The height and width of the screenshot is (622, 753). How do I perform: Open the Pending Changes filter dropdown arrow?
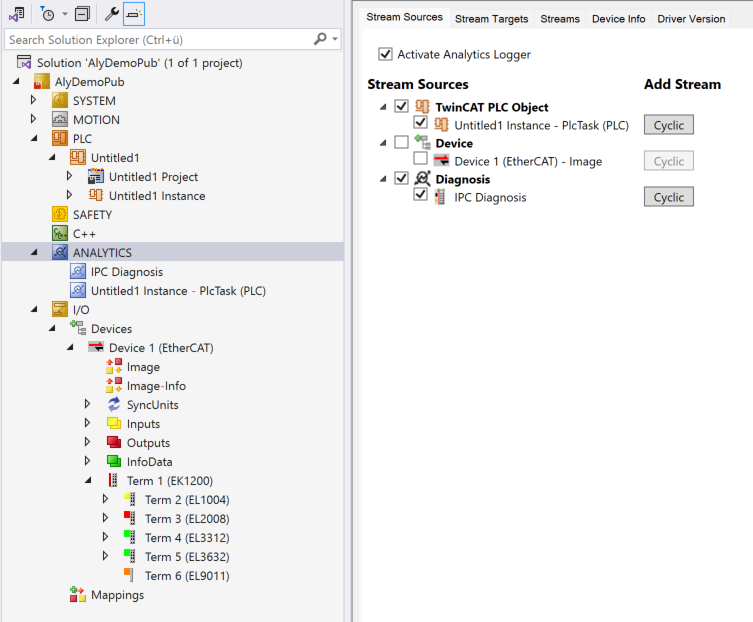[x=65, y=14]
